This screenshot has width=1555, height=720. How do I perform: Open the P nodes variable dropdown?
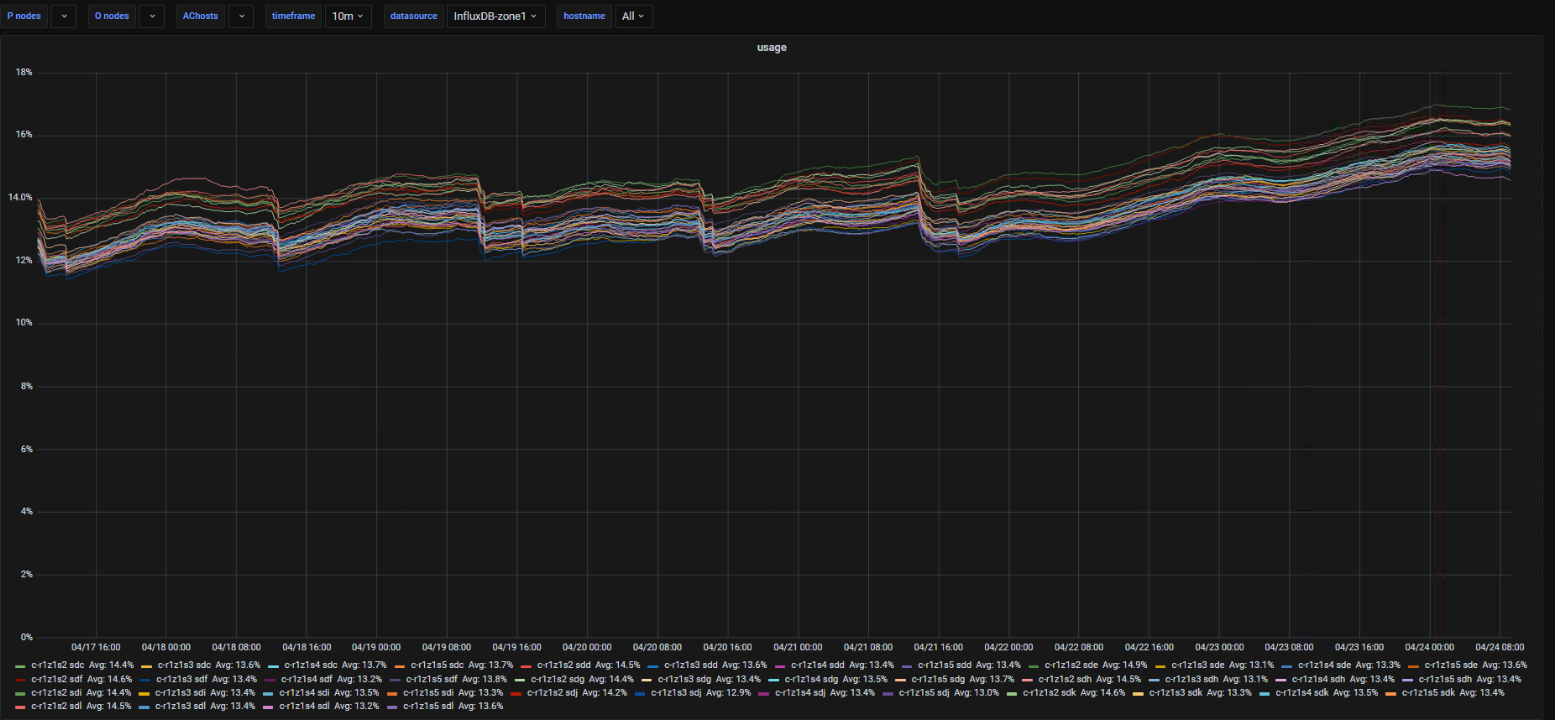pyautogui.click(x=62, y=16)
